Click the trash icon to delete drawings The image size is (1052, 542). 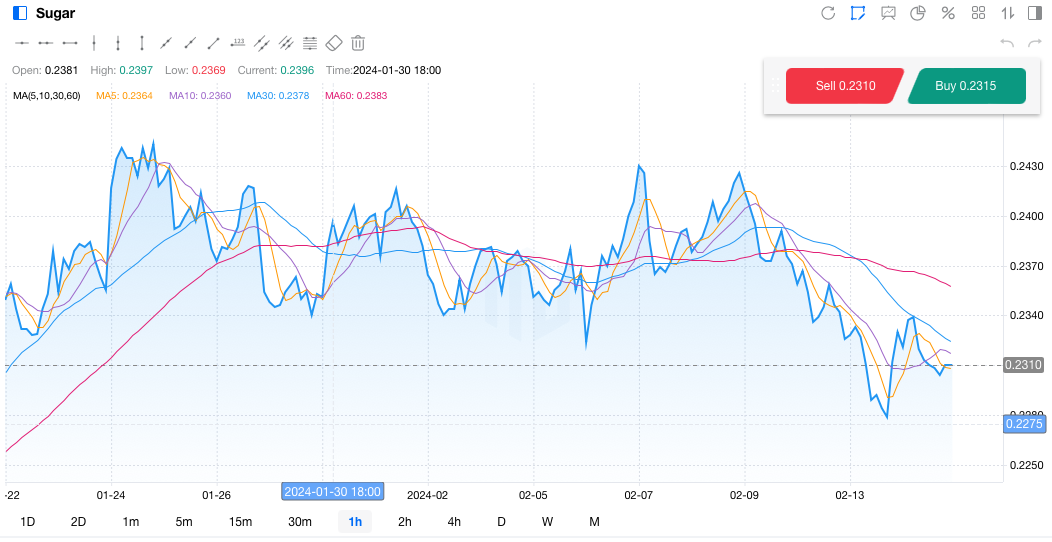(358, 43)
